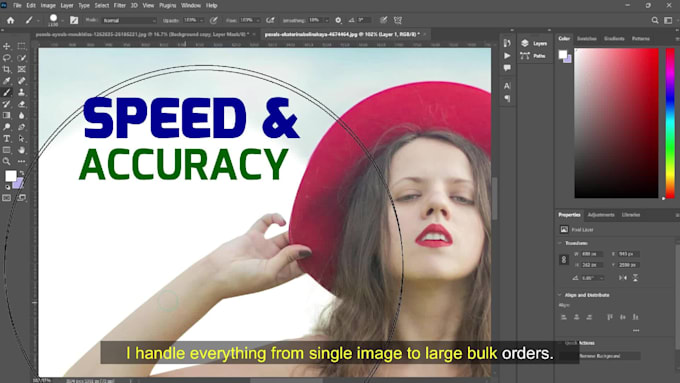Open the Paragraph panel icon
The width and height of the screenshot is (680, 383).
click(507, 98)
